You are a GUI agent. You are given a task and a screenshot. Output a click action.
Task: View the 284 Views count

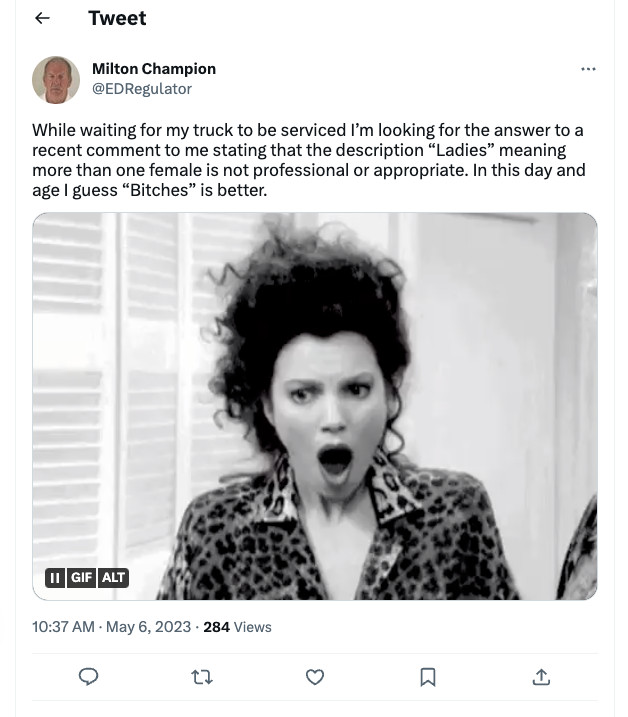pos(237,627)
